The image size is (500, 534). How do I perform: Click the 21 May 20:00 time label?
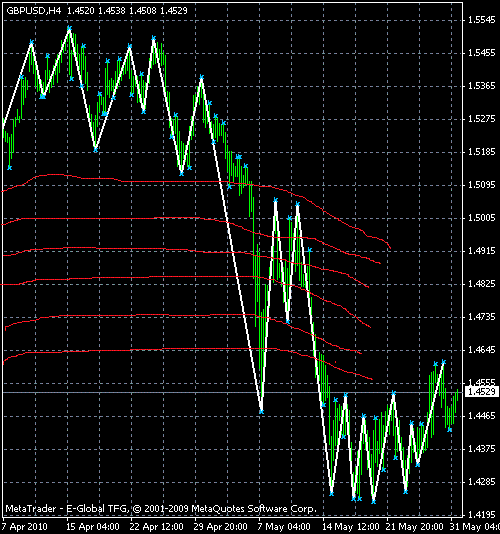tap(415, 527)
